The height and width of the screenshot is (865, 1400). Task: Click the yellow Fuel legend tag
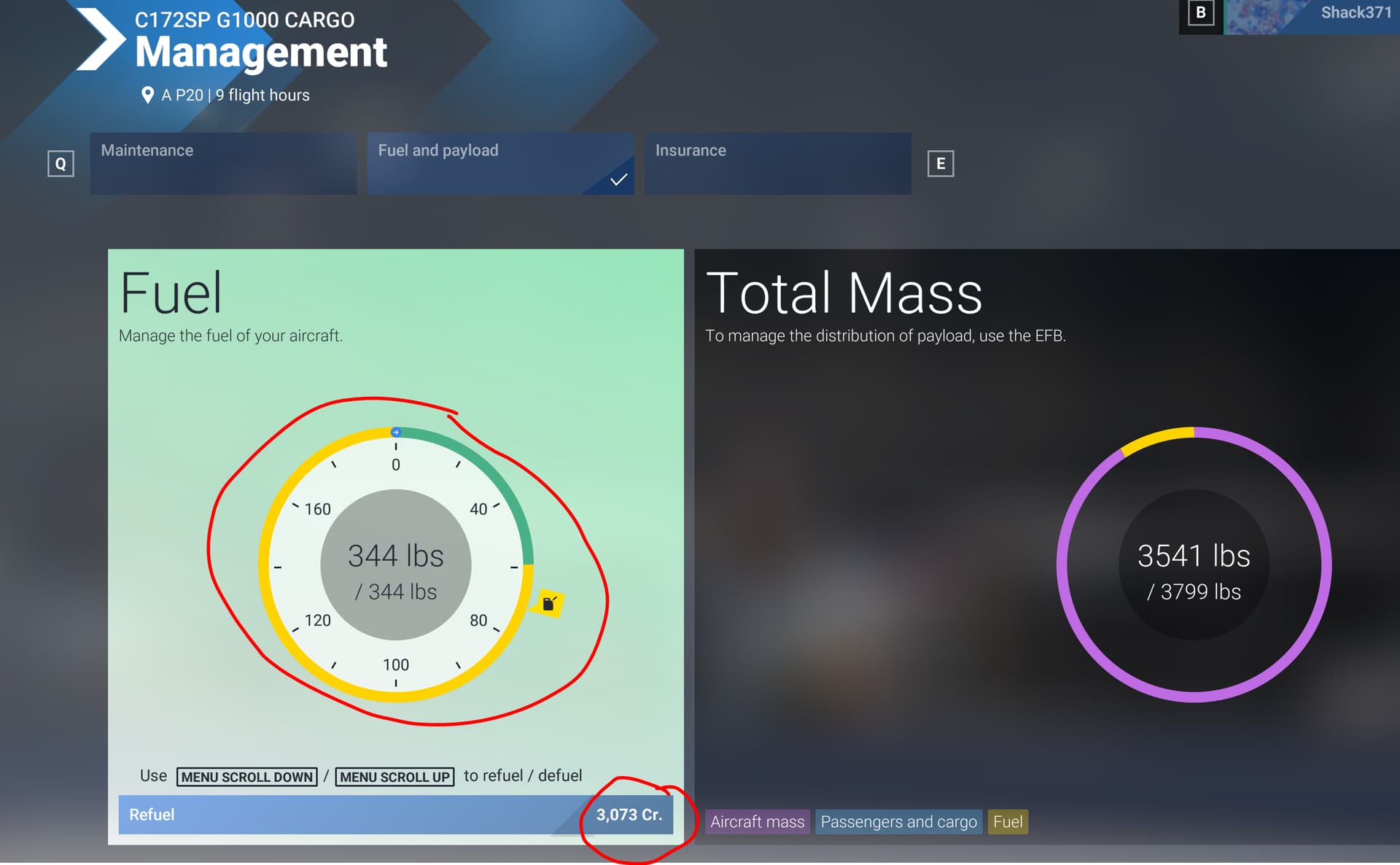pyautogui.click(x=1008, y=822)
